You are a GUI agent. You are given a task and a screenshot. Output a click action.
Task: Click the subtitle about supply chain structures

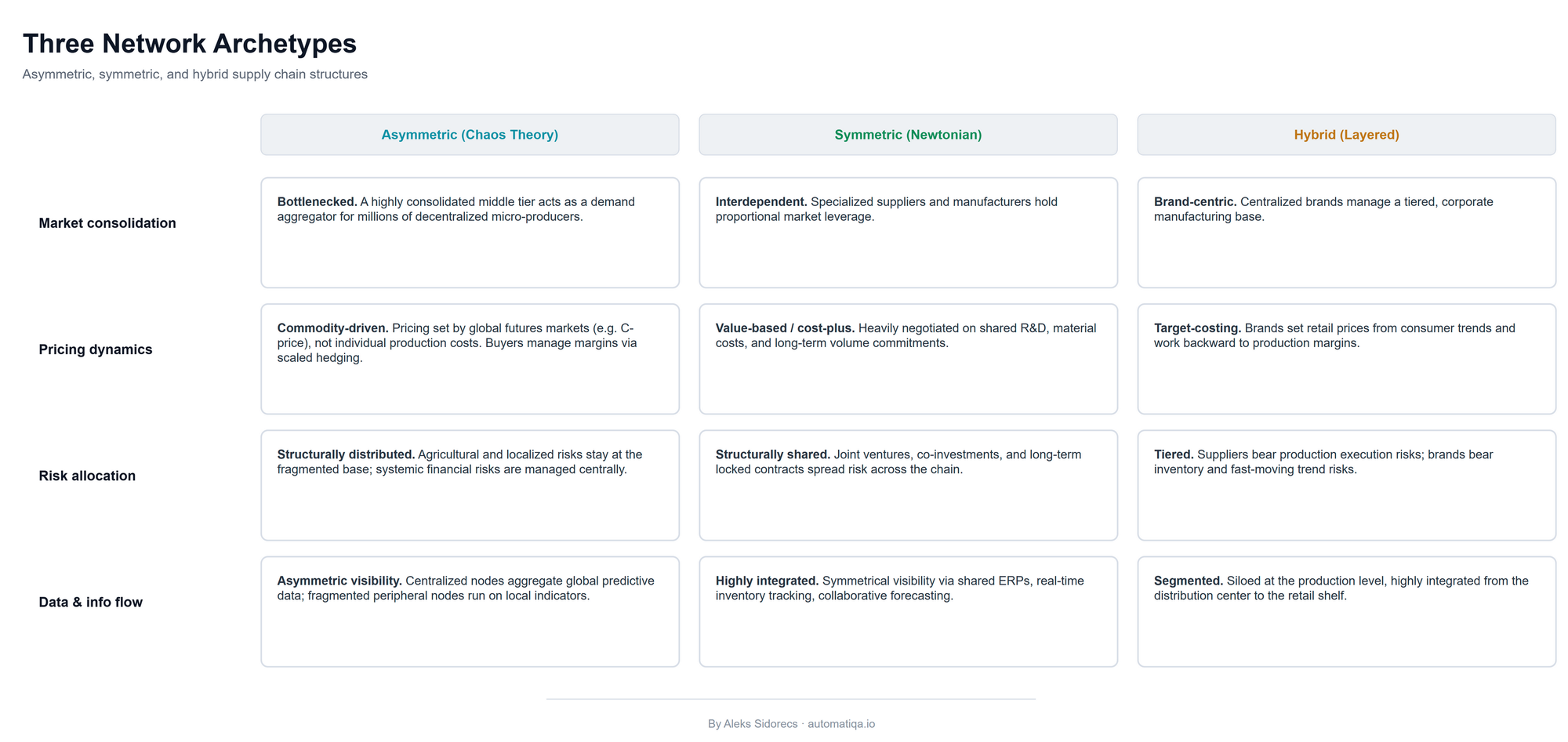(x=195, y=74)
